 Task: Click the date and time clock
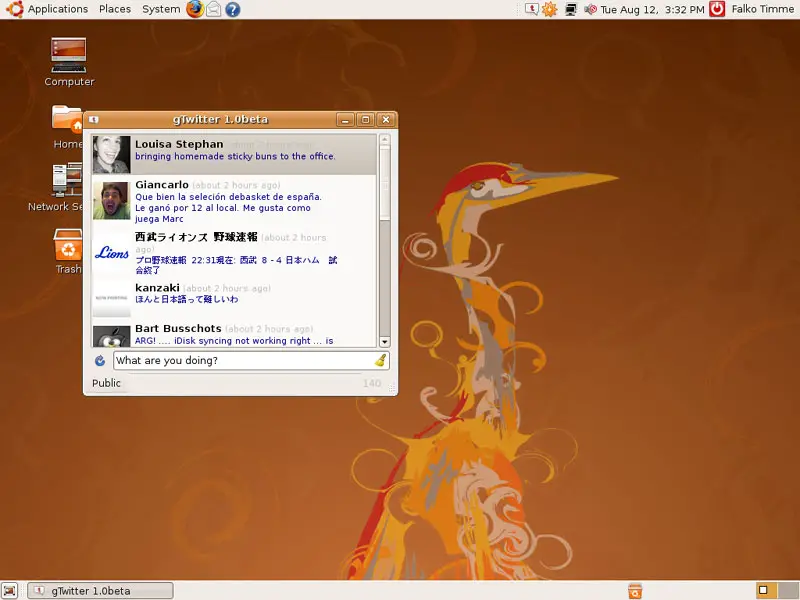pyautogui.click(x=652, y=9)
